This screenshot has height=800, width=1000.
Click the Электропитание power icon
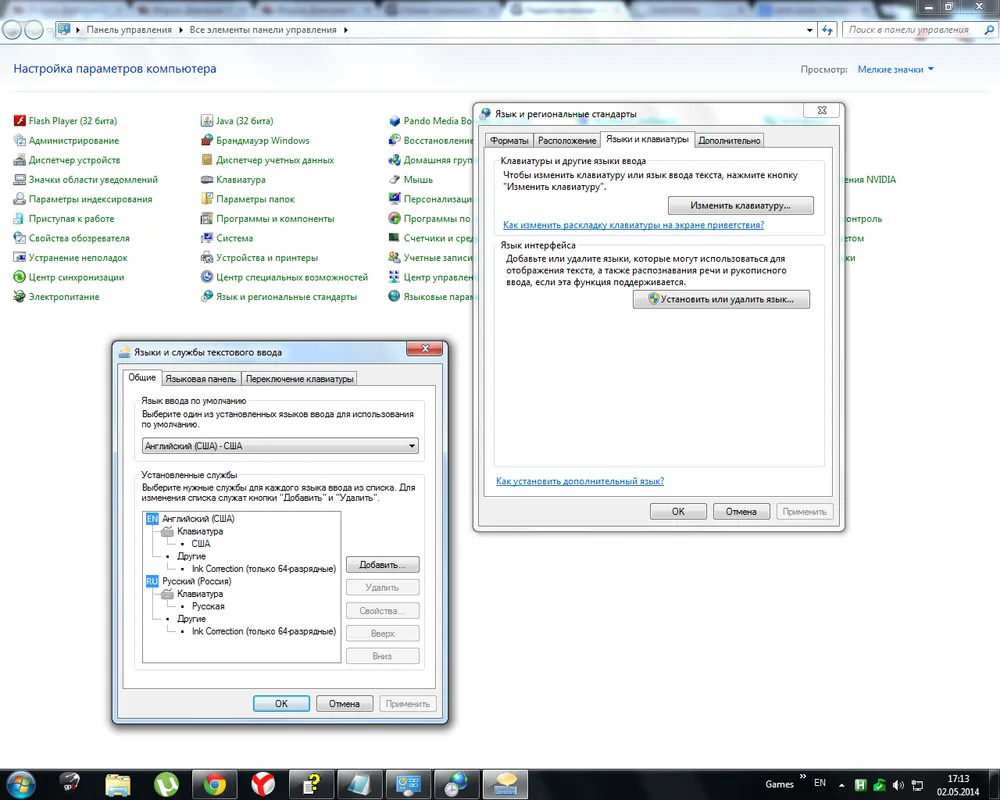point(19,297)
